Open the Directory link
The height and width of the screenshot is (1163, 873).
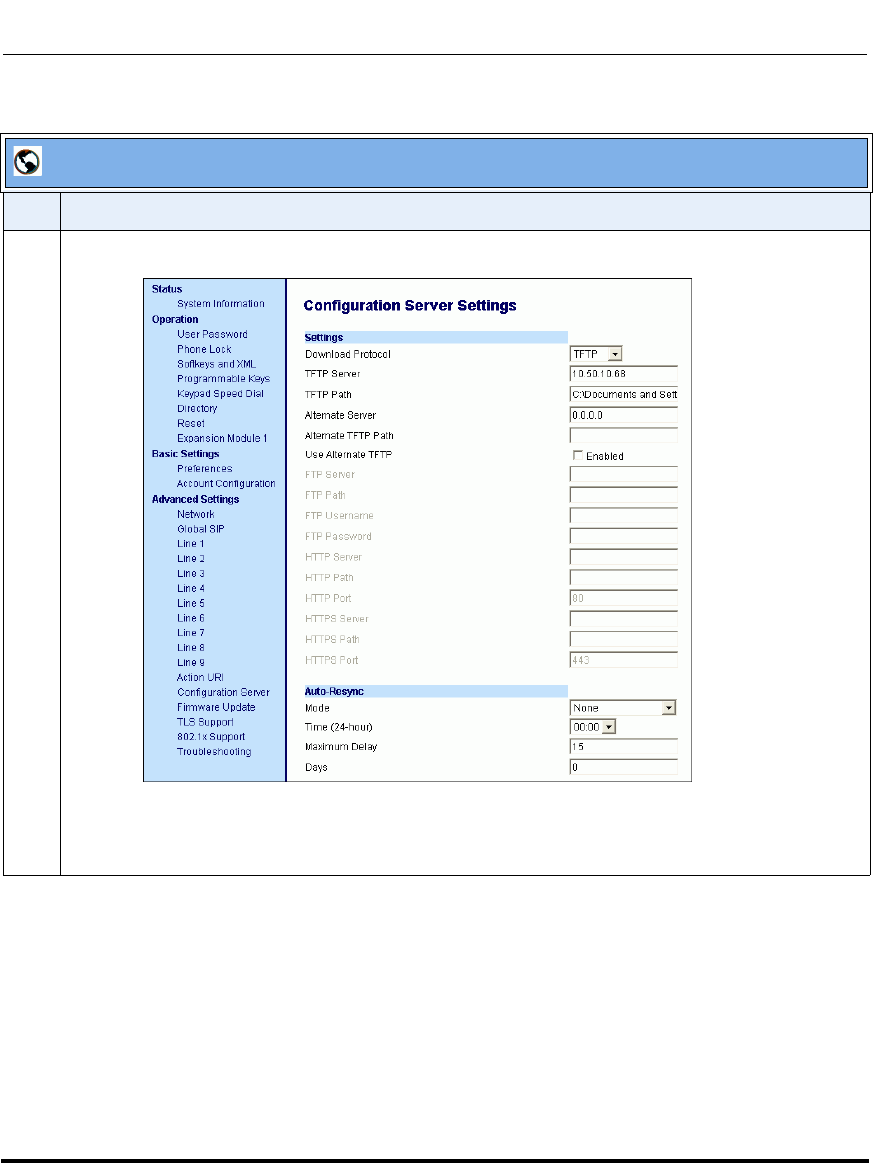197,409
